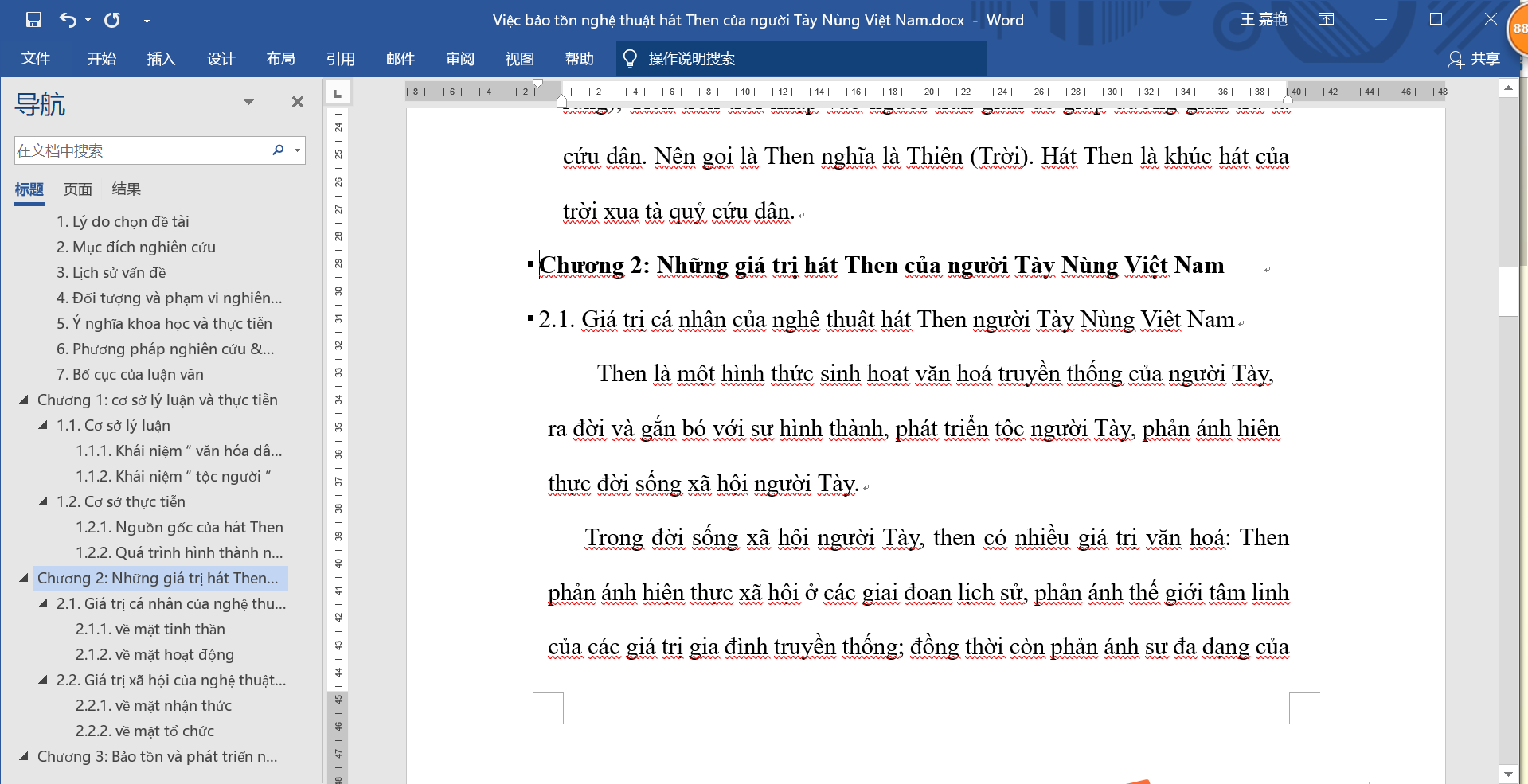Click the vertical scrollbar thumb

click(1508, 291)
